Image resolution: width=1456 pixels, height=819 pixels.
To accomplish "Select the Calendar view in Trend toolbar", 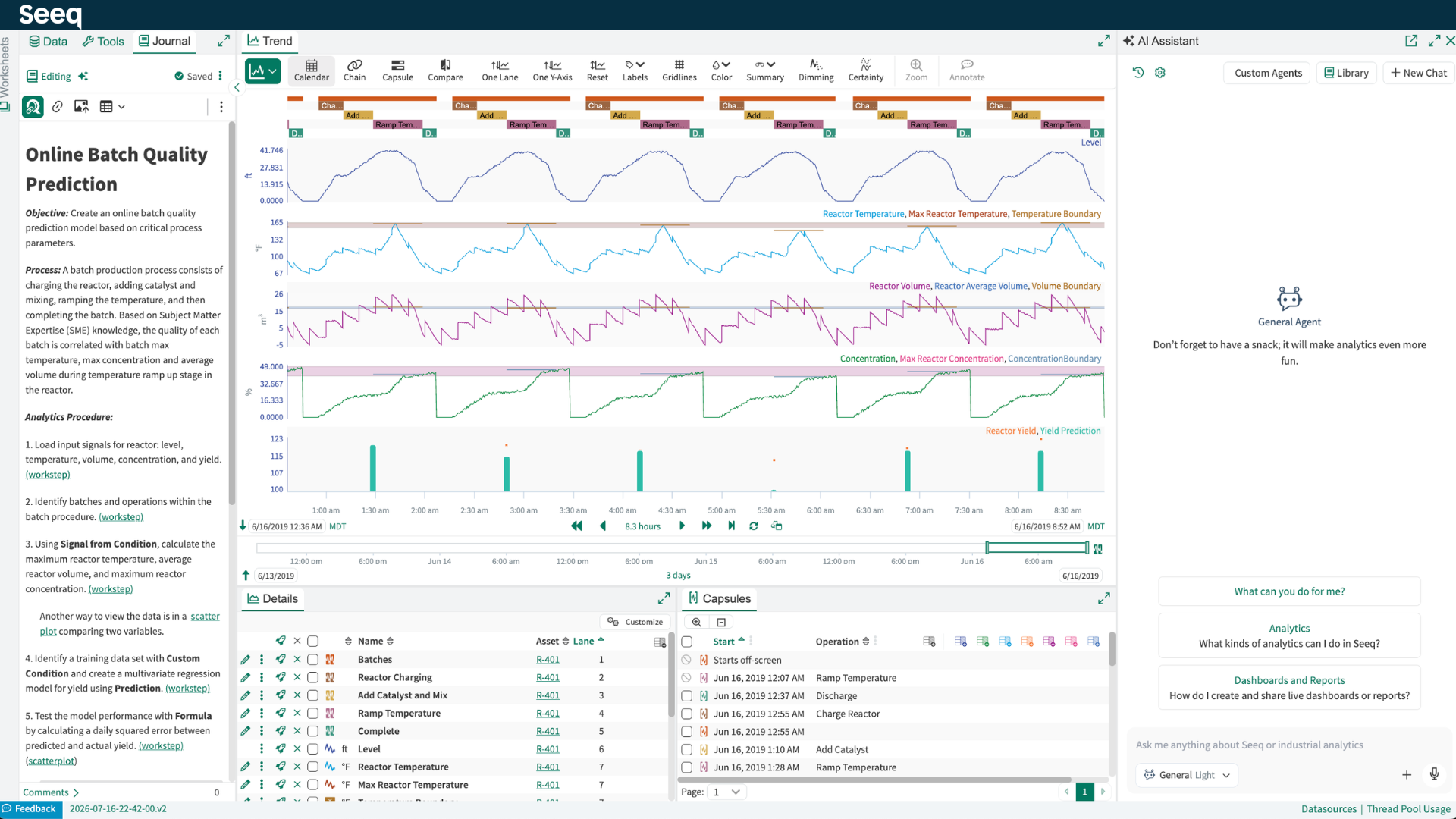I will click(x=311, y=70).
